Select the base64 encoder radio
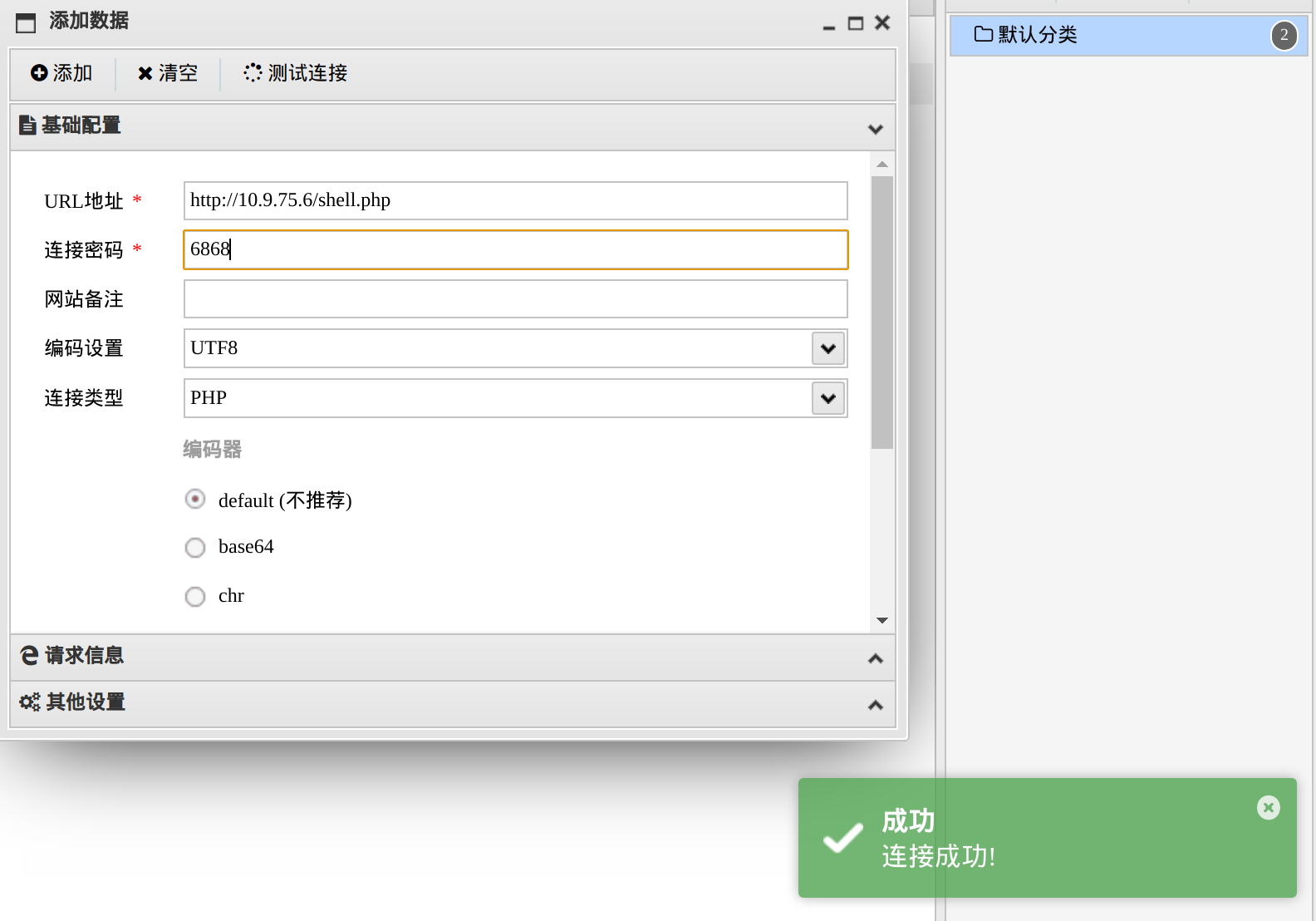1316x921 pixels. coord(195,547)
